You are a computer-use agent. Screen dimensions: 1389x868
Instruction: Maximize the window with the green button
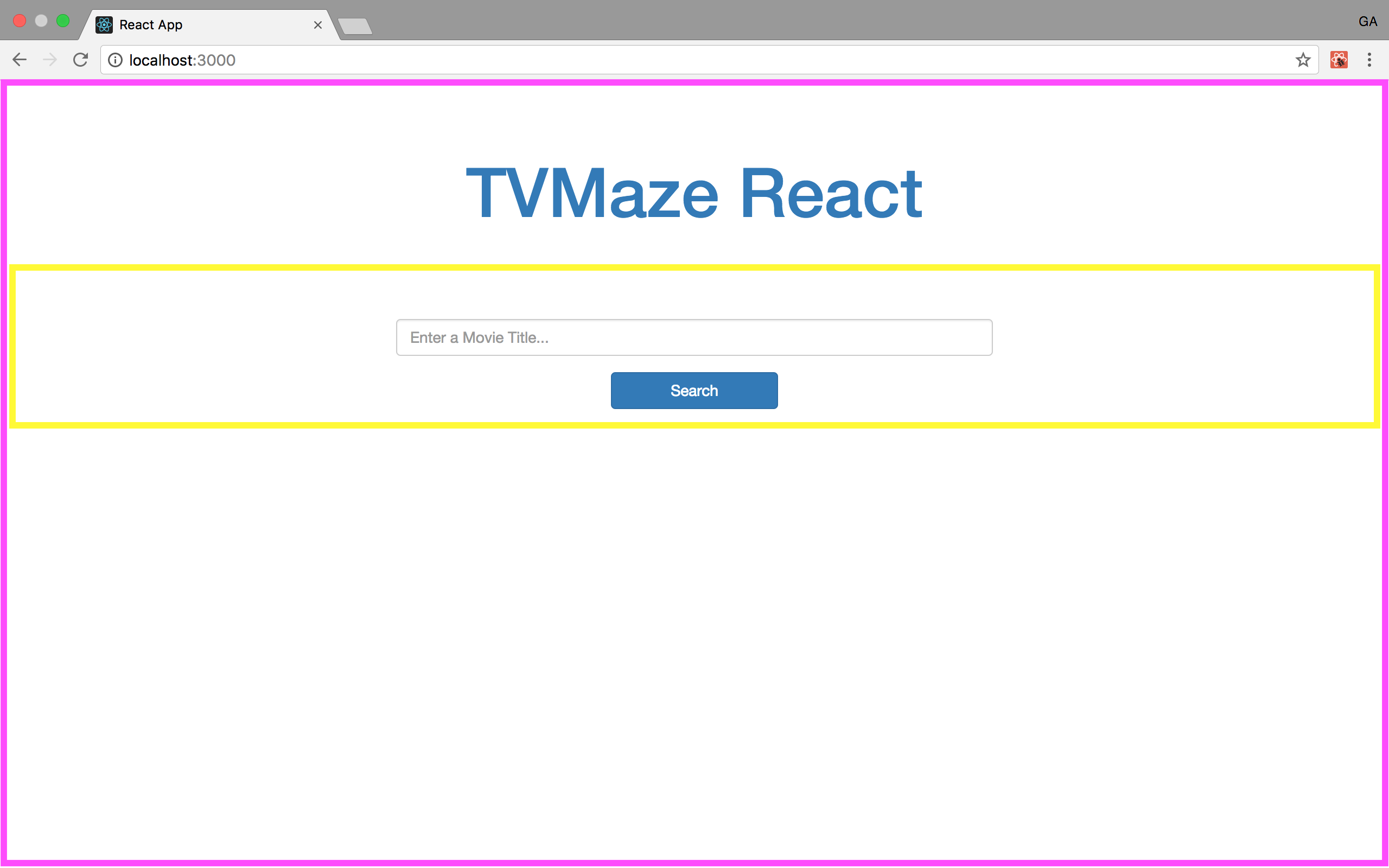point(63,21)
